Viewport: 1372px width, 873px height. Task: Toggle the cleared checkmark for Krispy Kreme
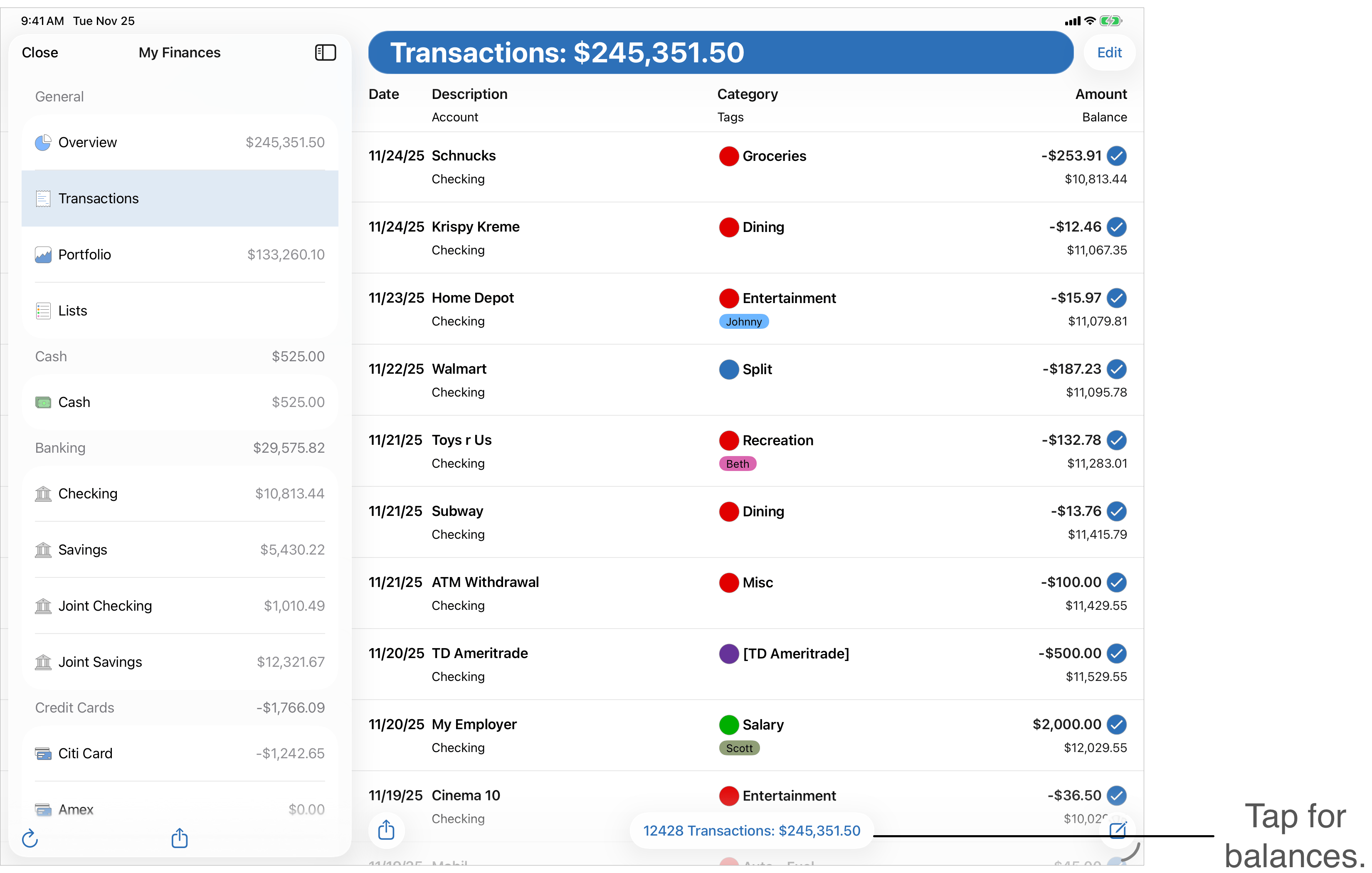(1116, 227)
